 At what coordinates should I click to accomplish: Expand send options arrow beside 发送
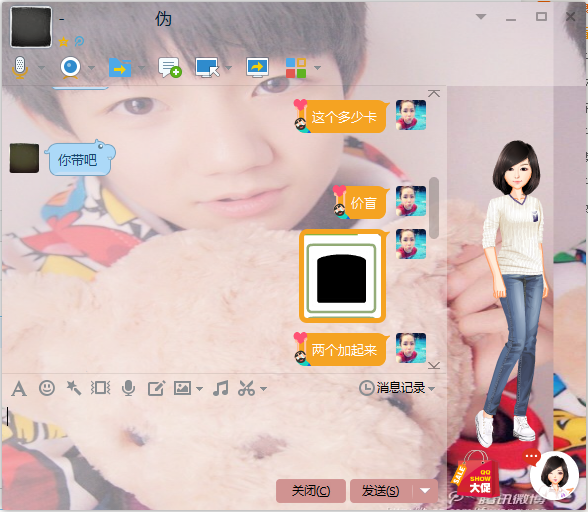point(425,491)
